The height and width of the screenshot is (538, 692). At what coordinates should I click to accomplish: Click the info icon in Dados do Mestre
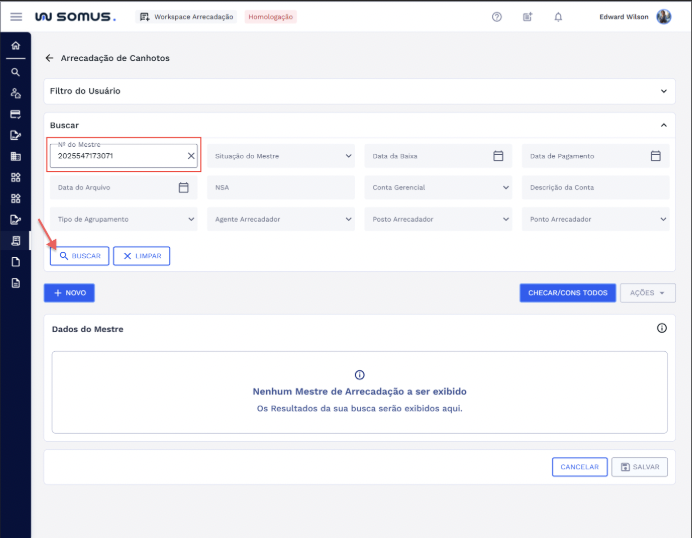(x=661, y=328)
